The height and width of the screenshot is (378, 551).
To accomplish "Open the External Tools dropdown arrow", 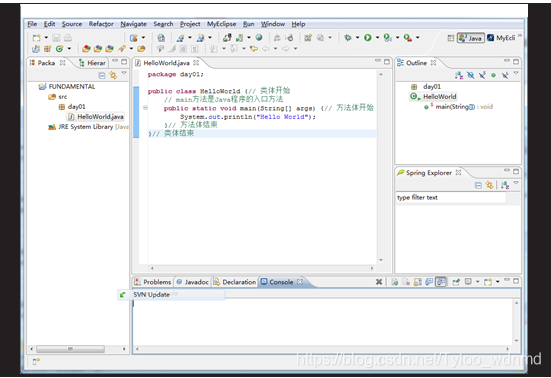I will 417,38.
